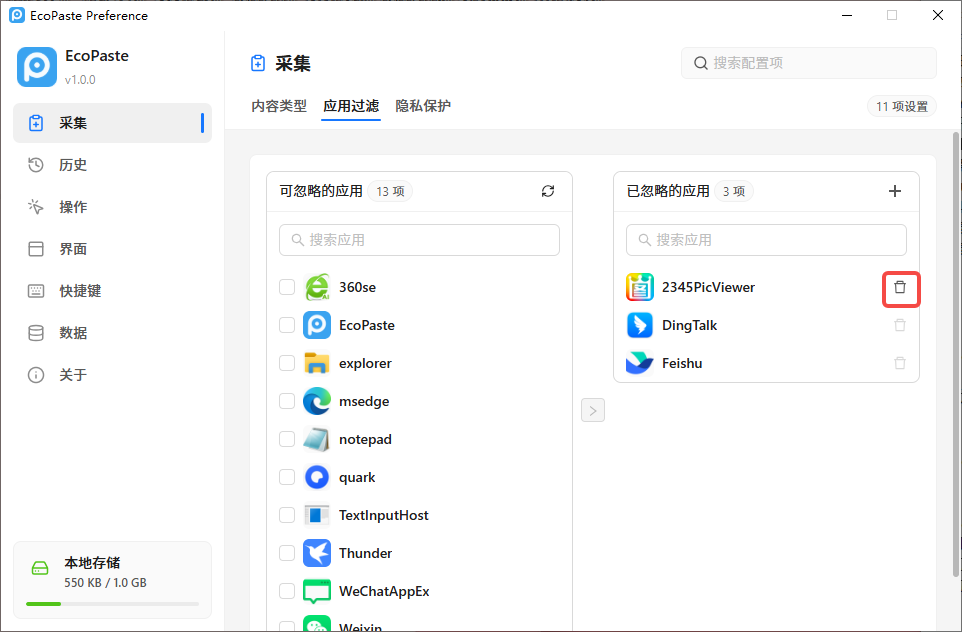This screenshot has width=962, height=632.
Task: Click the 本地存储 drive icon
Action: pos(40,568)
